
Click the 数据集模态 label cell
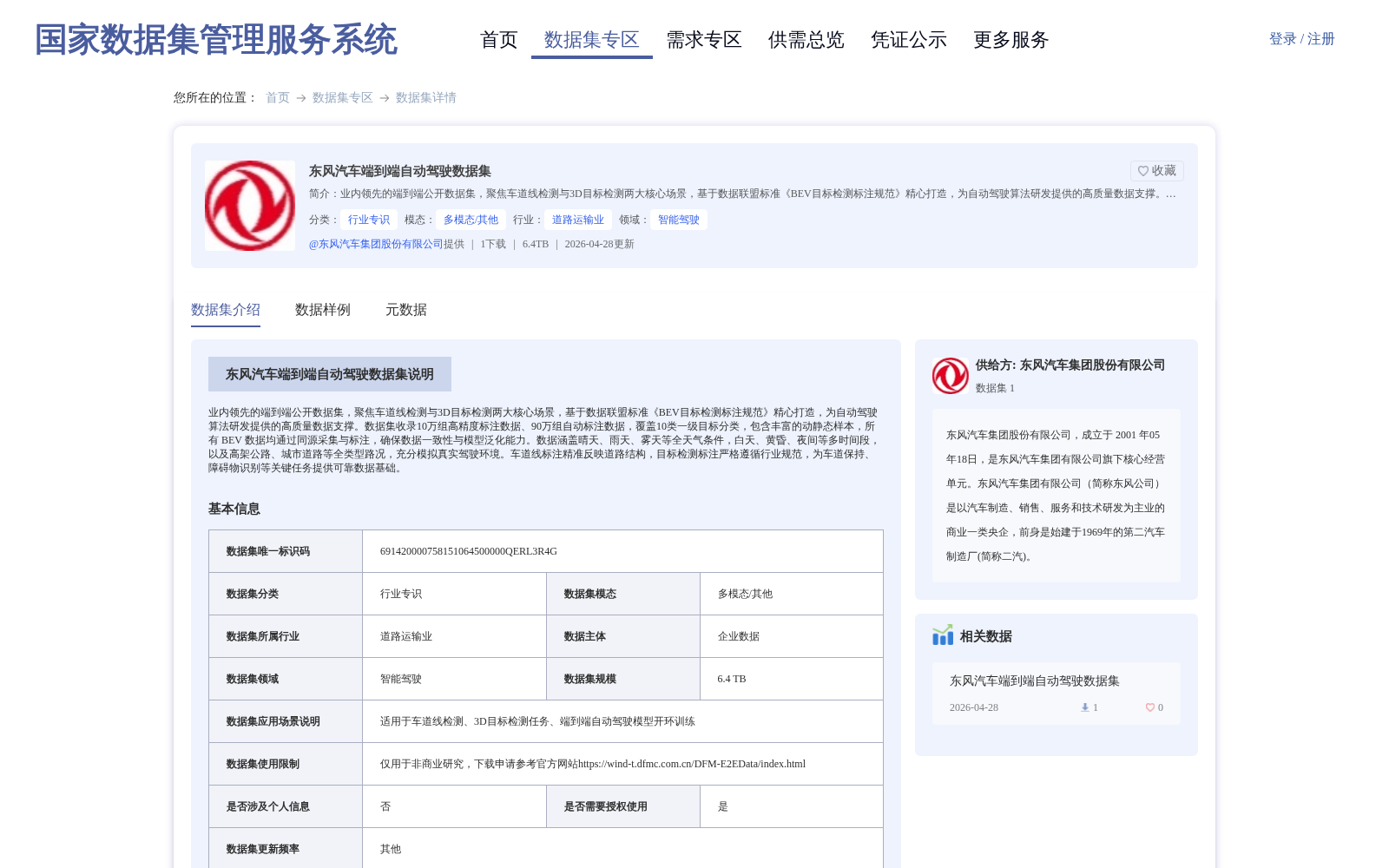623,594
